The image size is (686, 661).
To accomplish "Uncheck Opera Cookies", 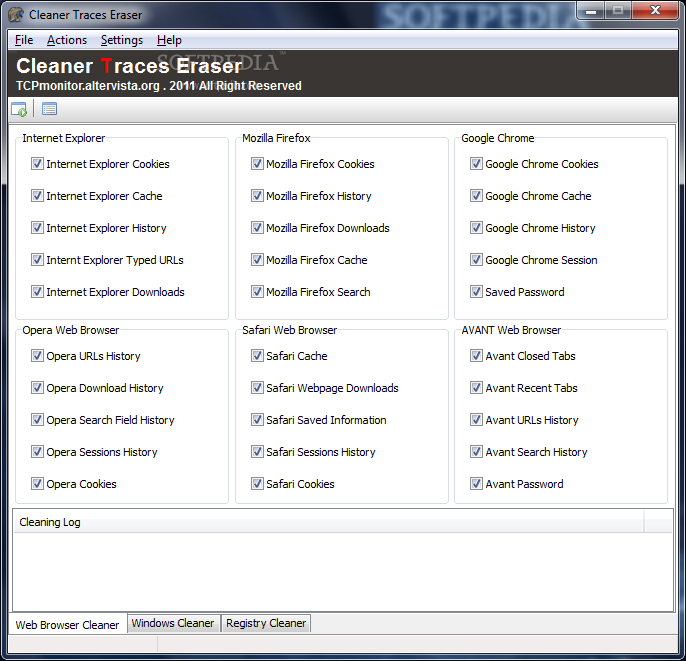I will click(x=37, y=483).
